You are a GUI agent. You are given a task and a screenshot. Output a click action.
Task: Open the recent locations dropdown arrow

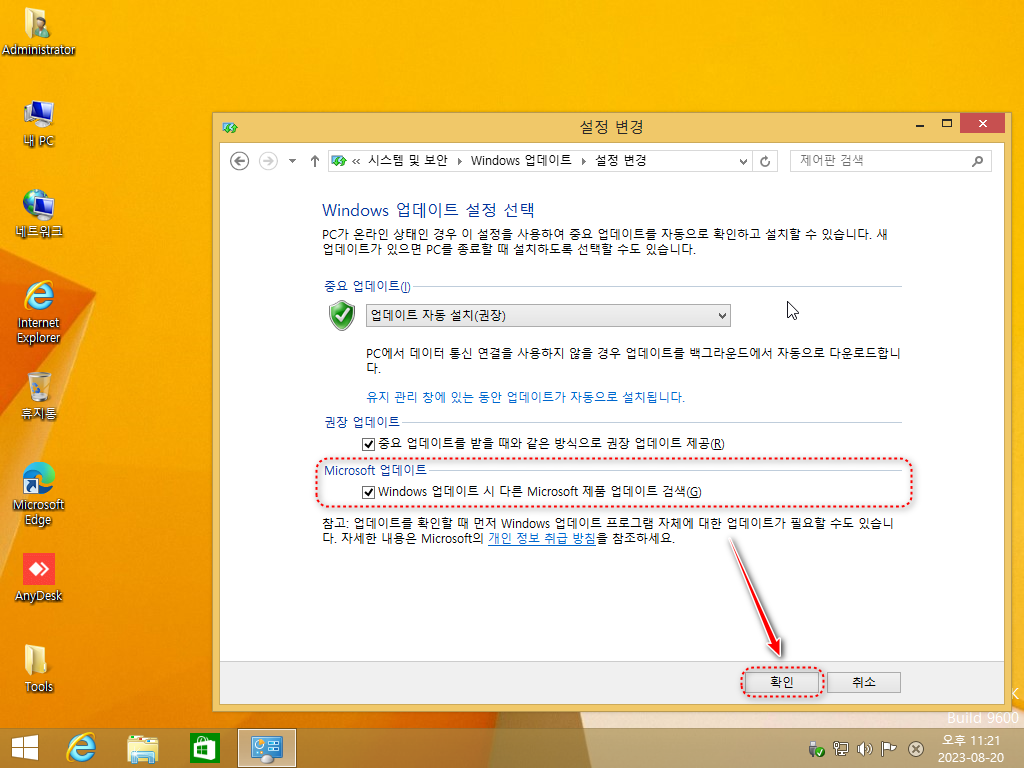pyautogui.click(x=292, y=161)
